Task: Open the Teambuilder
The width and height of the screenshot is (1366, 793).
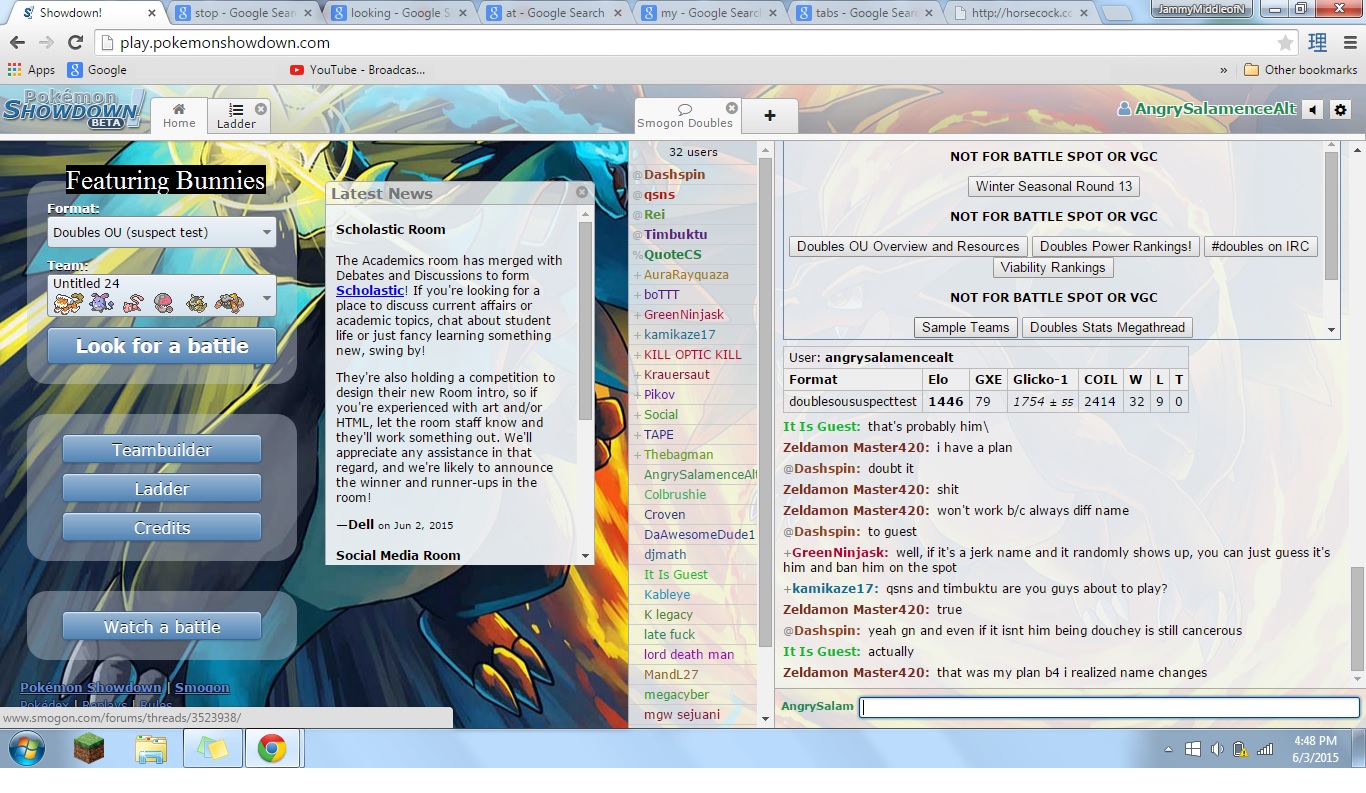Action: click(x=162, y=450)
